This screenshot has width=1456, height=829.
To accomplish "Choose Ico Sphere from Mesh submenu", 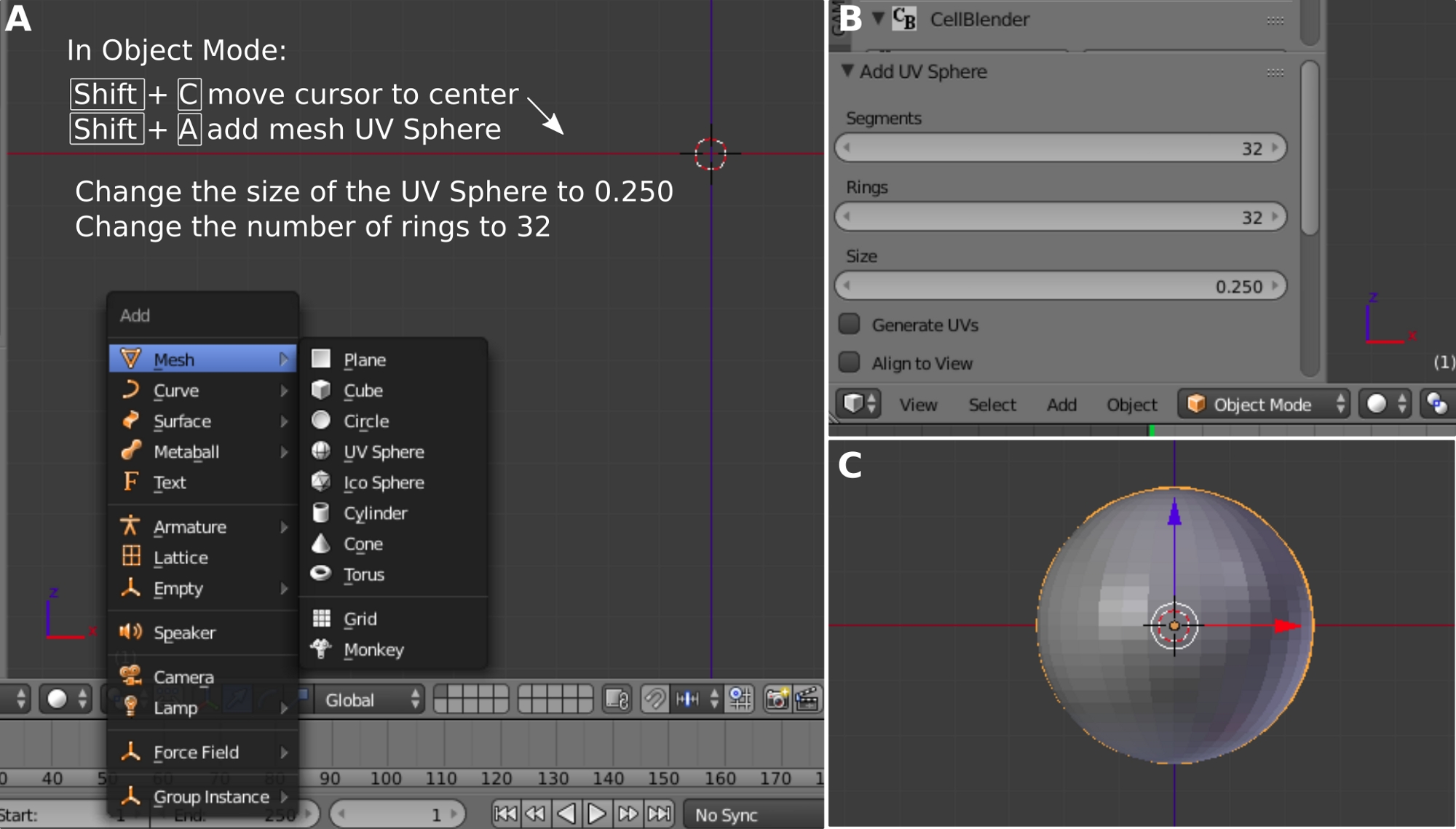I will pyautogui.click(x=383, y=482).
